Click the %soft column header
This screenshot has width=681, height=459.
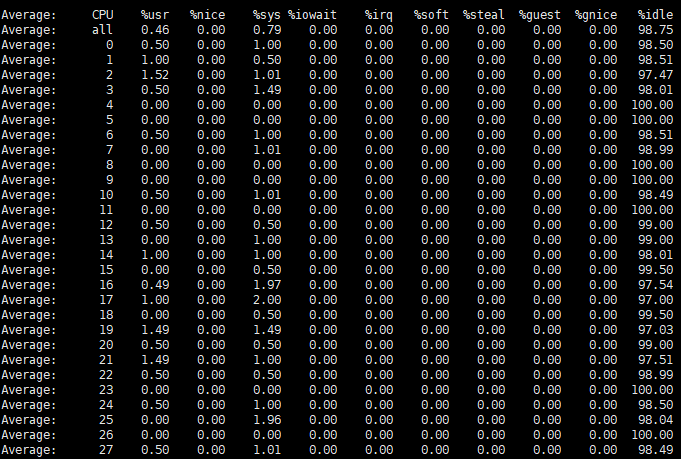(432, 15)
